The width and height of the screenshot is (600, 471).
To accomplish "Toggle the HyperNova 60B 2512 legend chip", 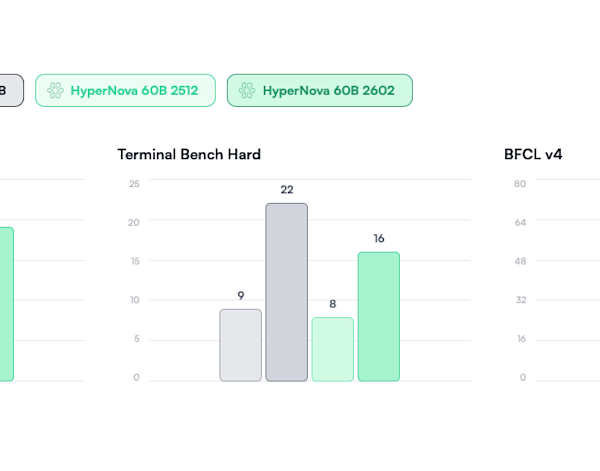I will (x=125, y=91).
